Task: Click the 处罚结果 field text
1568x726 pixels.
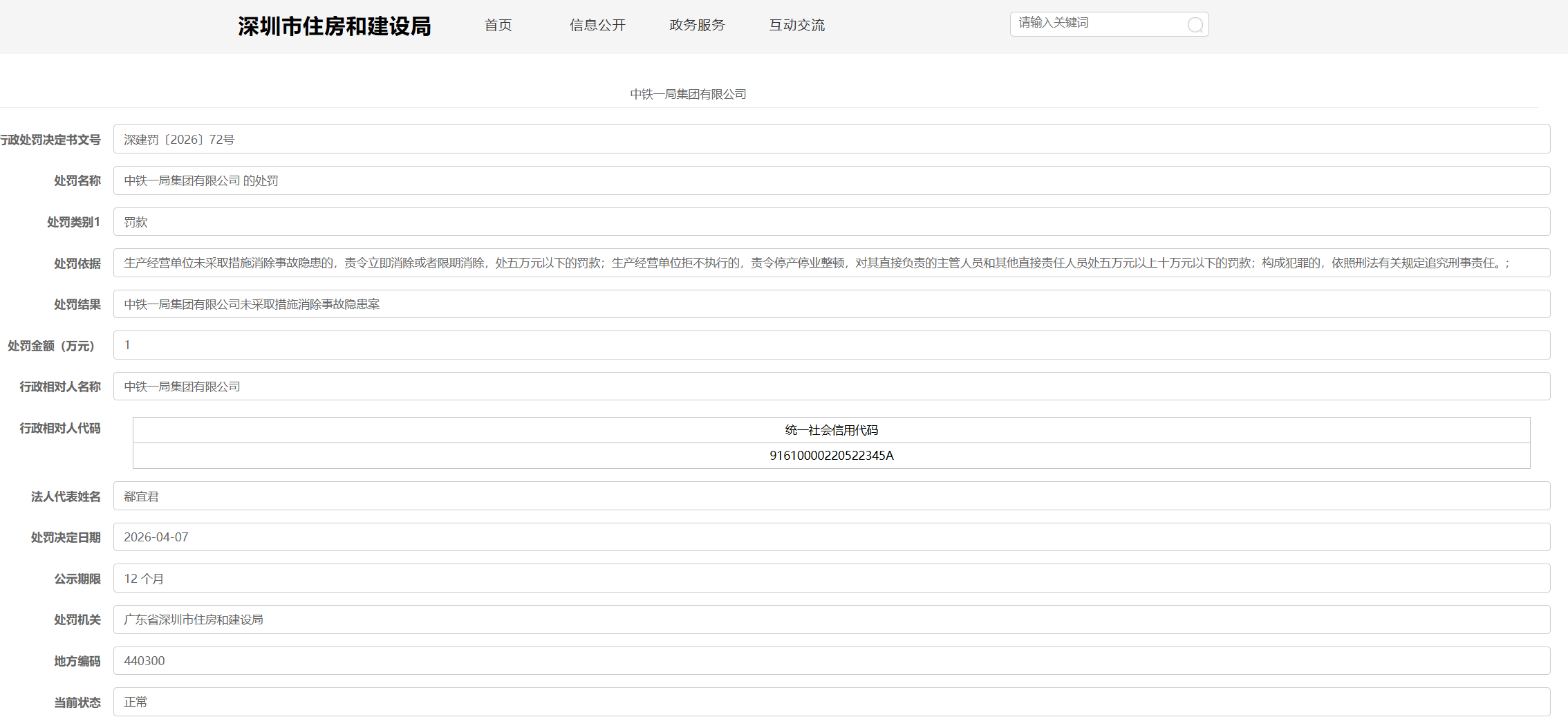Action: coord(831,304)
